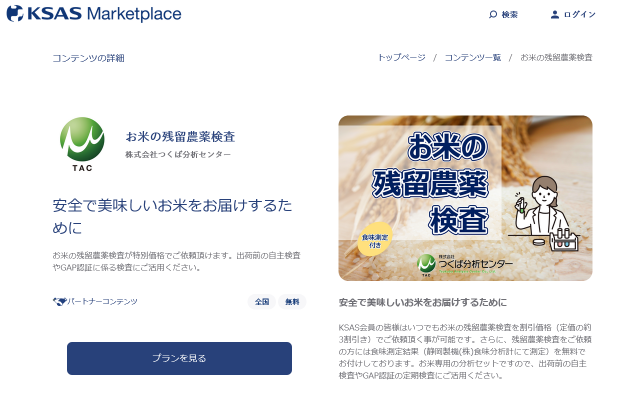Click the login person icon
The height and width of the screenshot is (394, 618).
coord(555,15)
